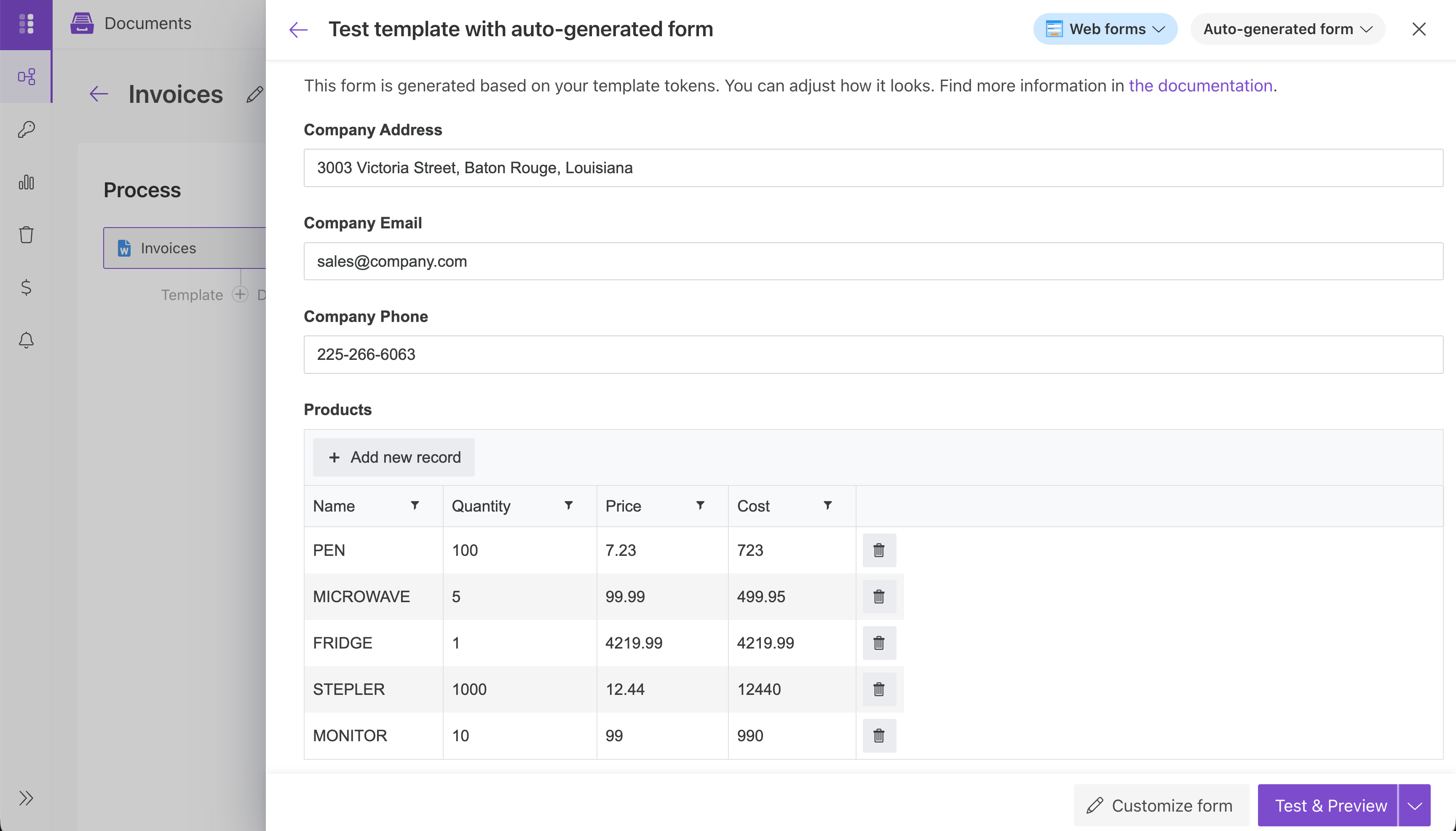Select the MICROWAVE name cell
The width and height of the screenshot is (1456, 831).
pos(374,596)
